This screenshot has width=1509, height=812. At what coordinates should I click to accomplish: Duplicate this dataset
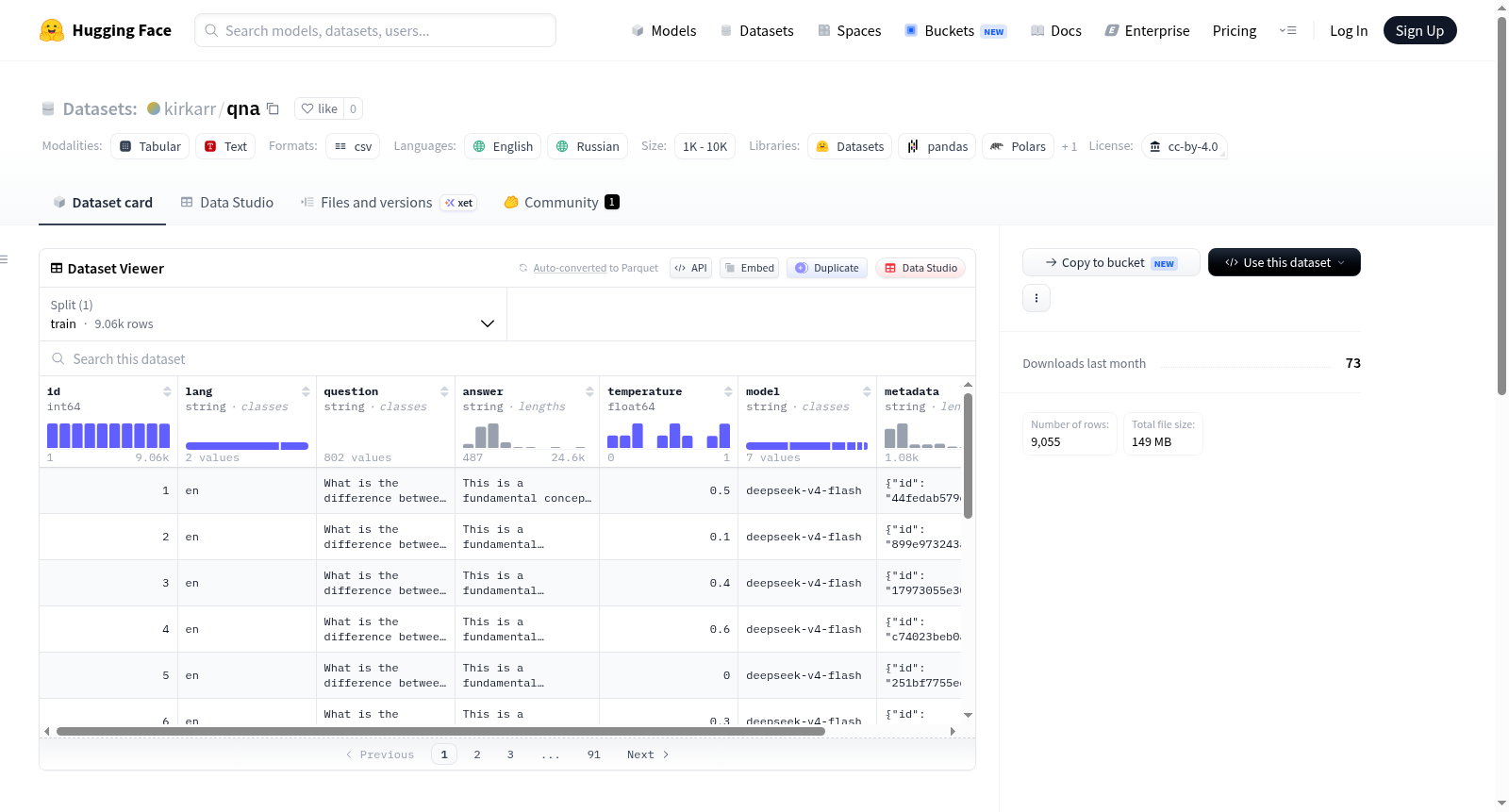pos(827,268)
